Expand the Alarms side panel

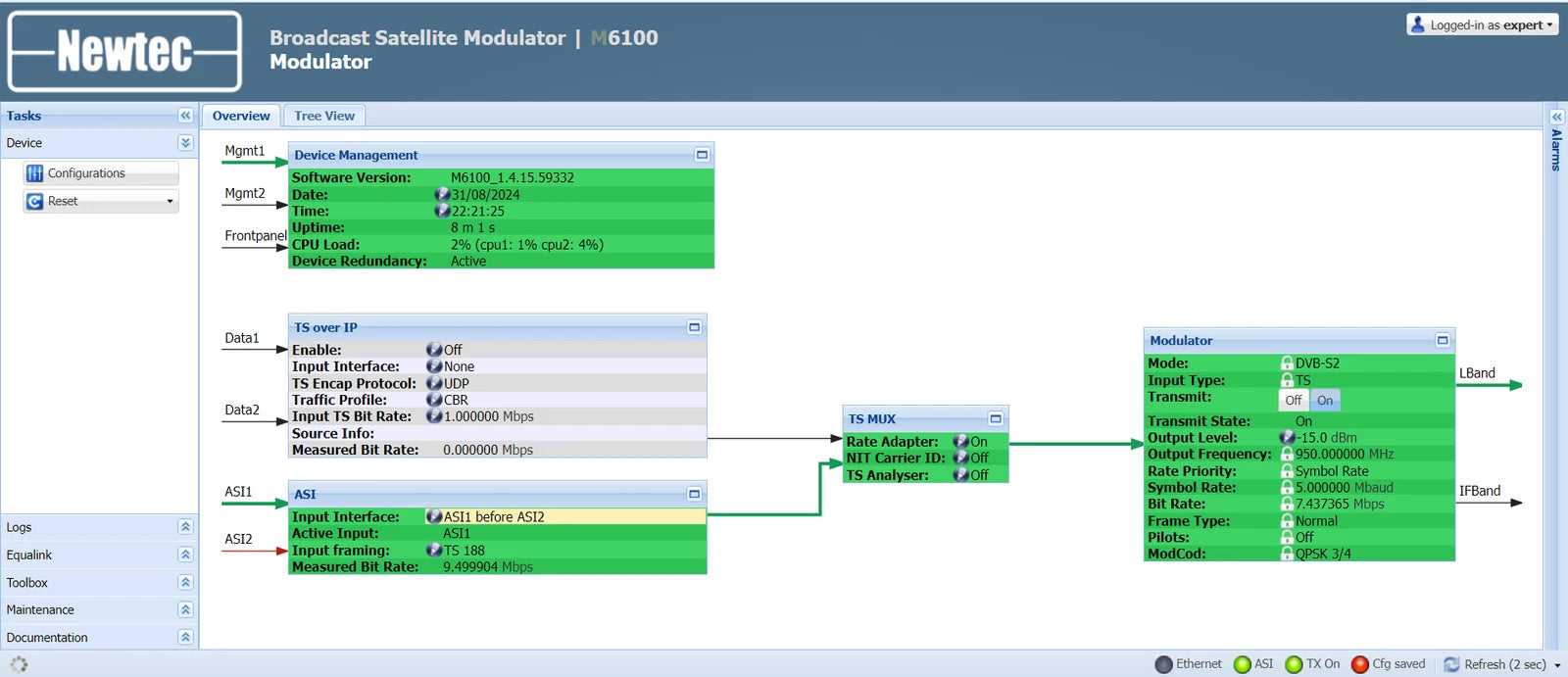1556,117
